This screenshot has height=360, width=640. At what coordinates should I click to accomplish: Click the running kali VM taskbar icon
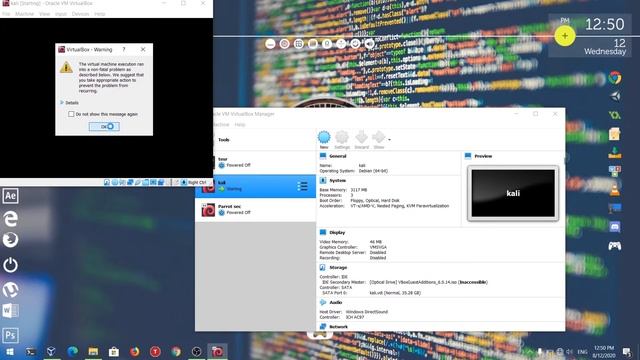217,351
